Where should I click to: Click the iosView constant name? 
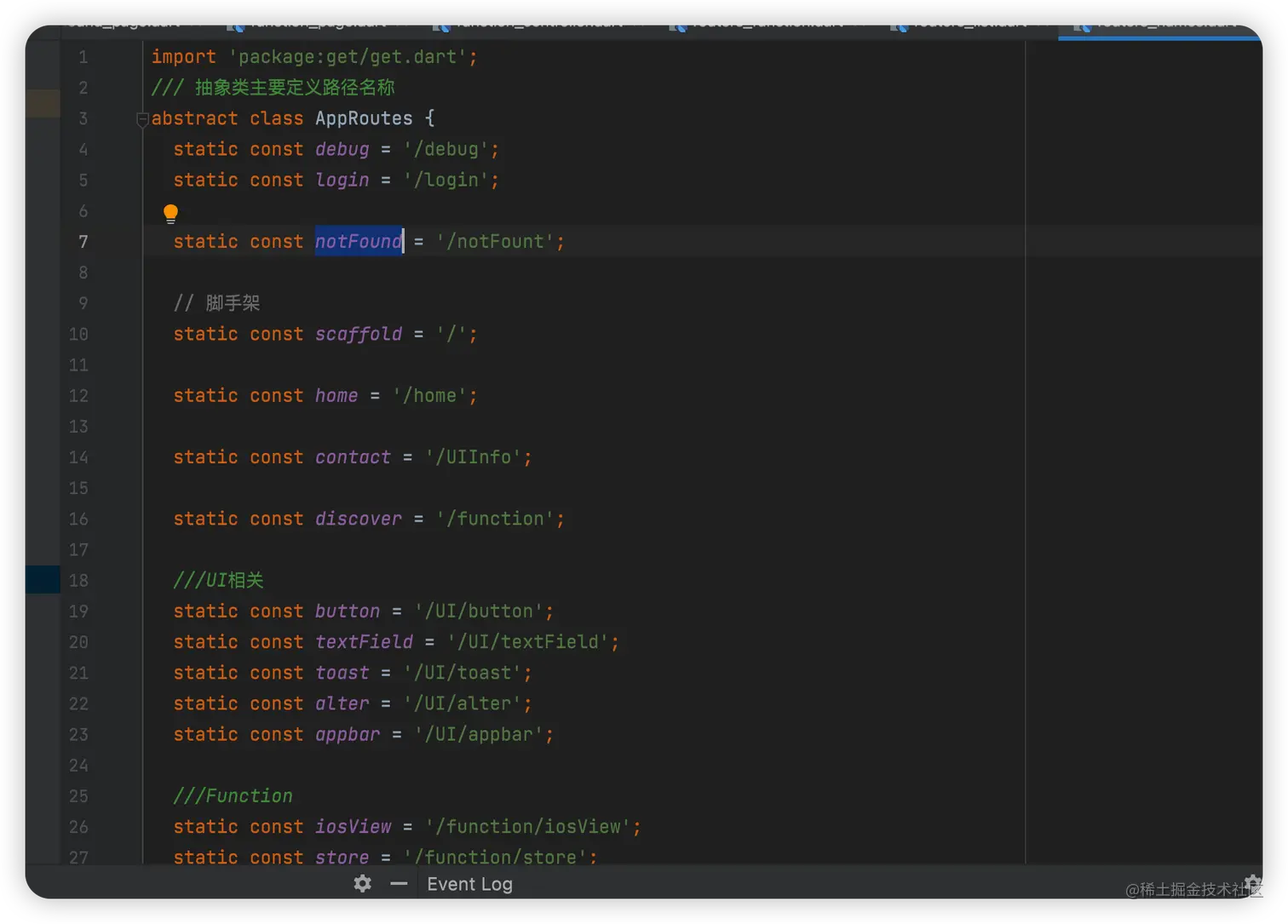click(x=353, y=826)
